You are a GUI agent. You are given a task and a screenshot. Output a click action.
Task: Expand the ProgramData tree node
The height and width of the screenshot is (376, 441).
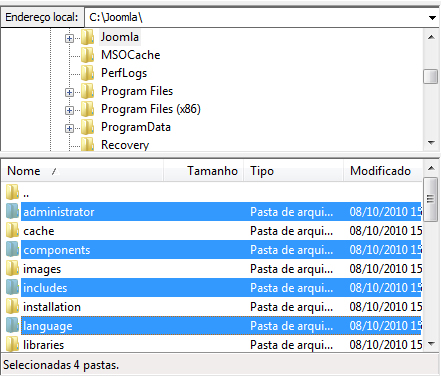click(69, 128)
